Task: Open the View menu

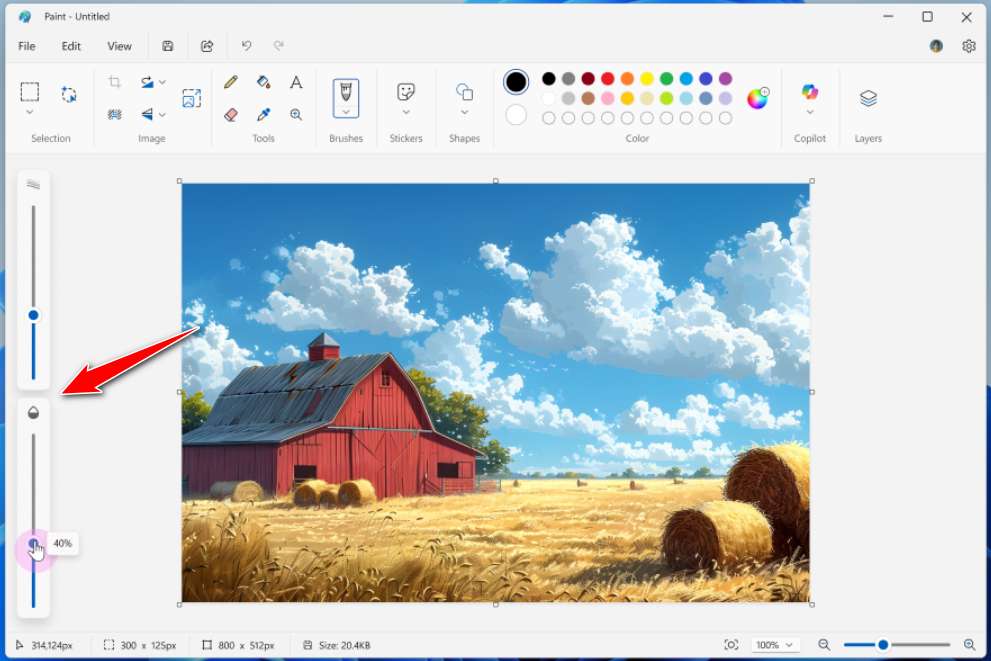Action: coord(119,46)
